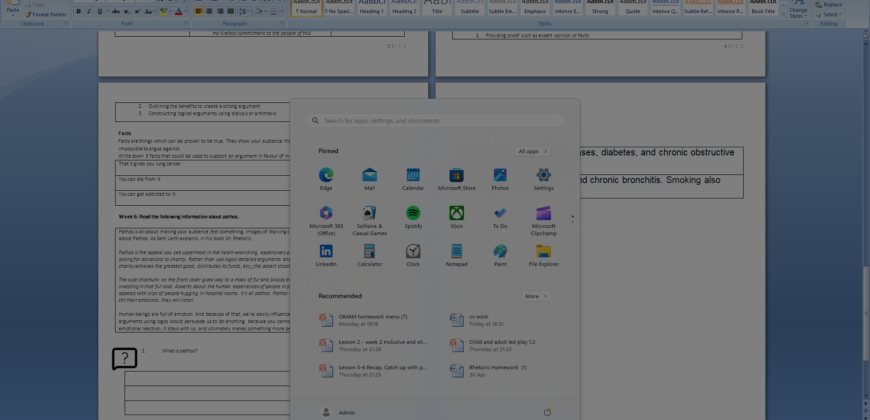The height and width of the screenshot is (420, 870).
Task: Toggle Italic formatting in Word ribbon
Action: pos(89,11)
